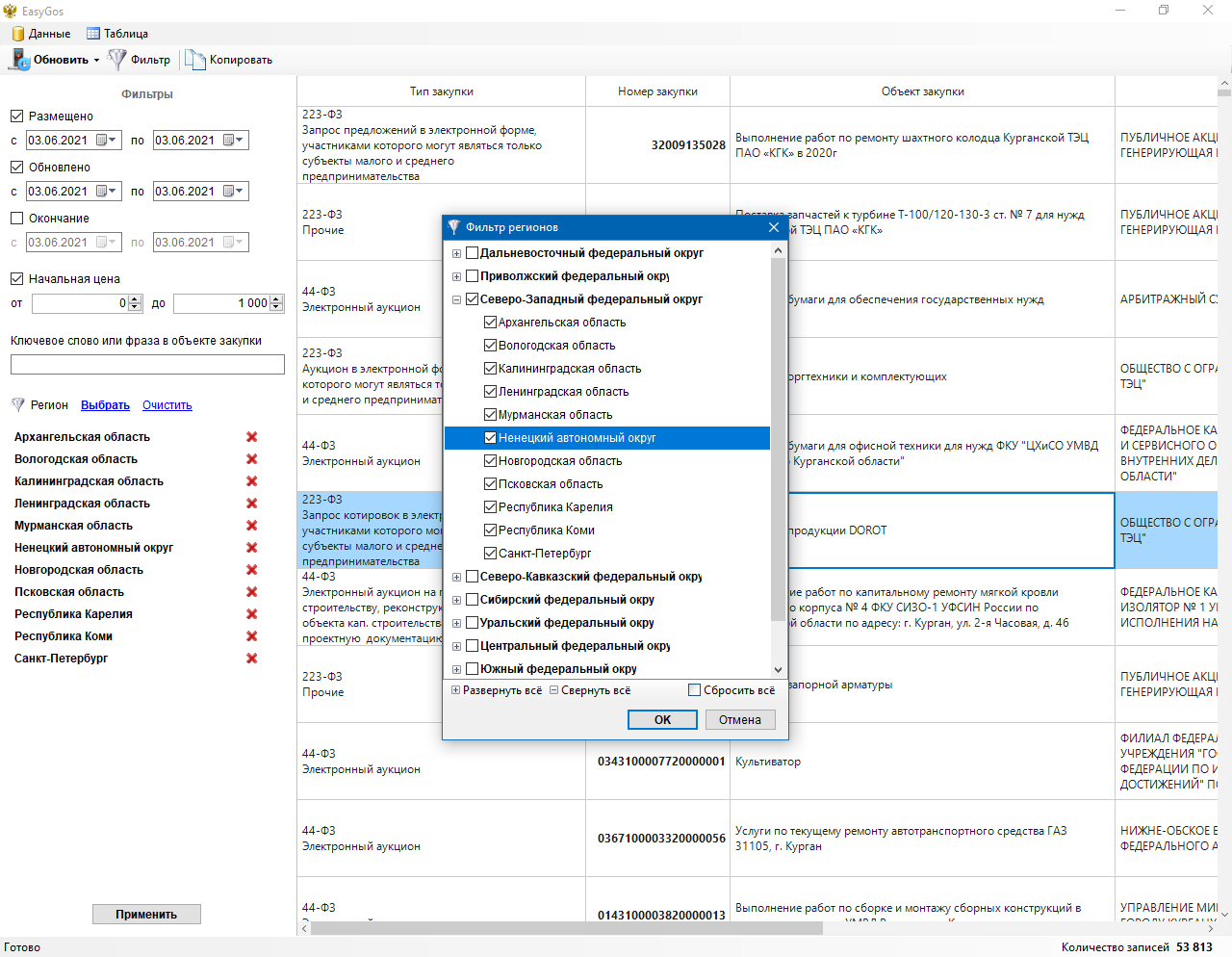Click the Объект закупки column header
The width and height of the screenshot is (1232, 957).
point(922,91)
